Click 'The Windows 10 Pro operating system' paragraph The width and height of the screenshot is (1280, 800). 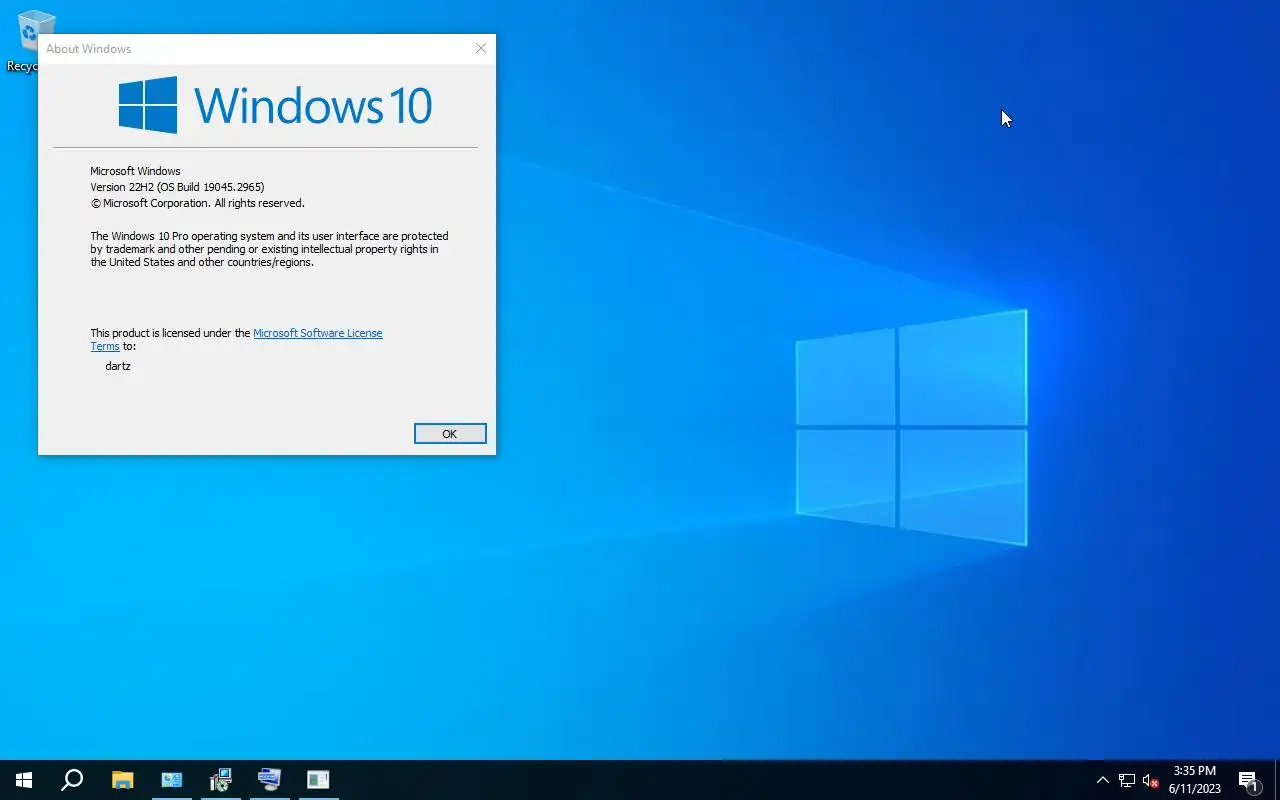pos(269,249)
